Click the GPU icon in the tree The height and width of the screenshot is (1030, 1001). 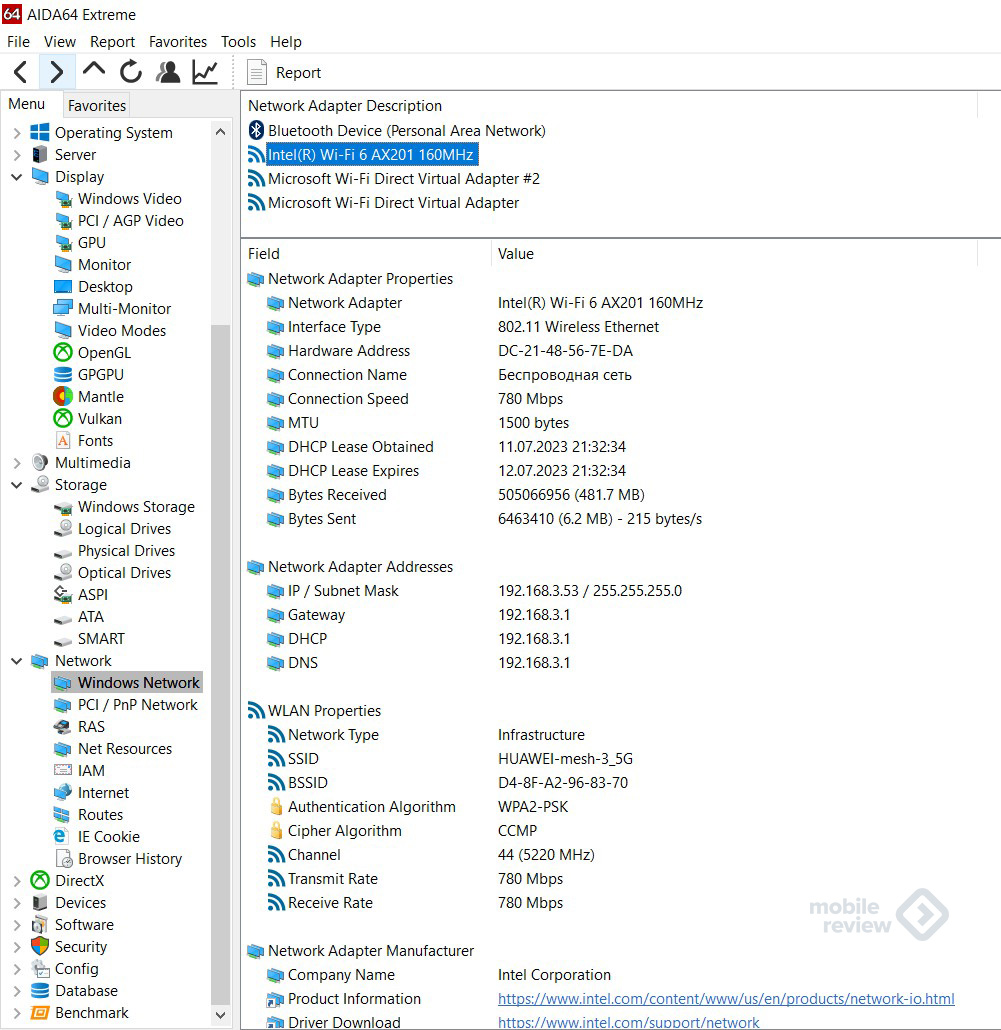click(x=64, y=243)
